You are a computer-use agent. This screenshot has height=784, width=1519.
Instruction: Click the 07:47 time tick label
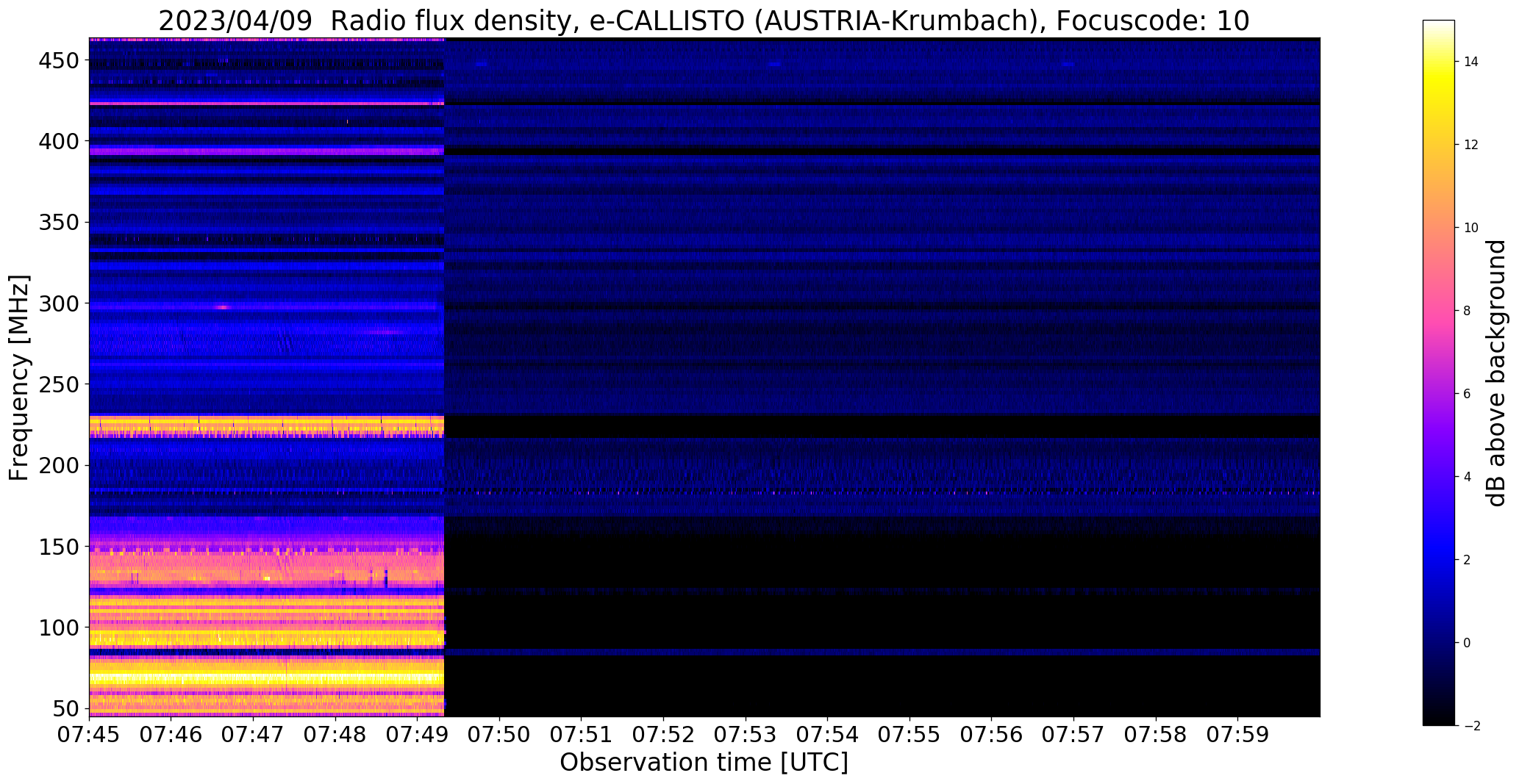(254, 735)
